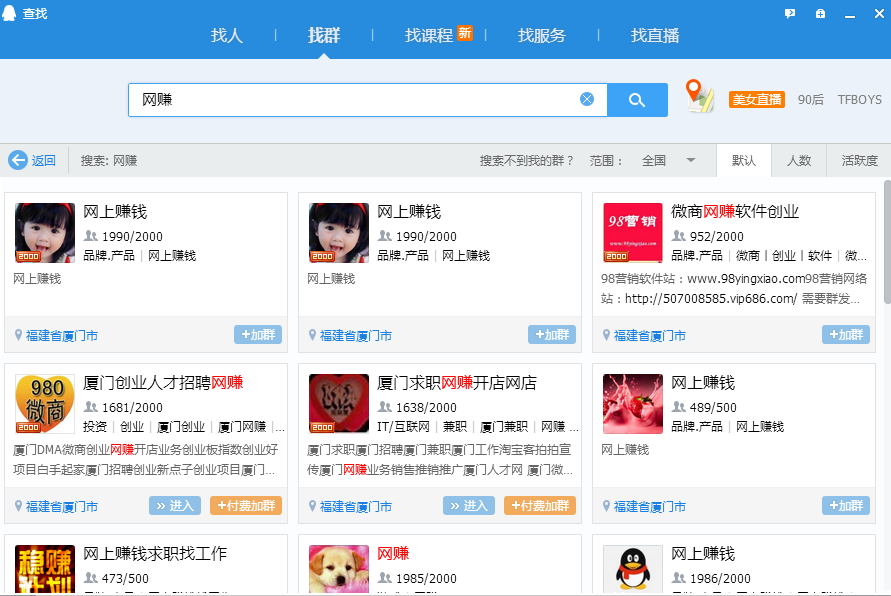The image size is (891, 596).
Task: Click the search magnifier button
Action: pyautogui.click(x=637, y=99)
